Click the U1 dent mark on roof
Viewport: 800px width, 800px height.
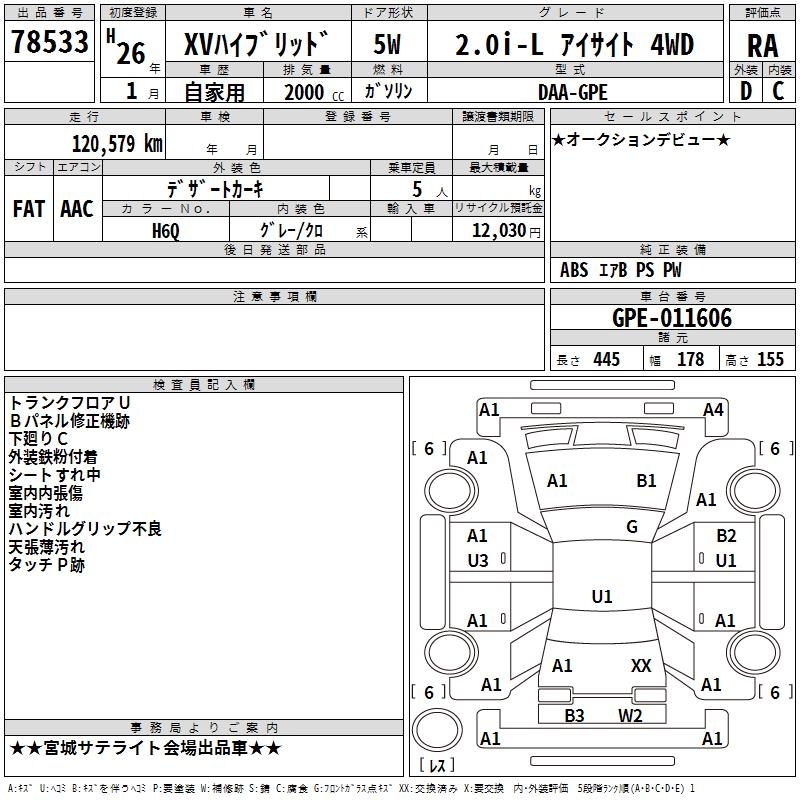[602, 596]
